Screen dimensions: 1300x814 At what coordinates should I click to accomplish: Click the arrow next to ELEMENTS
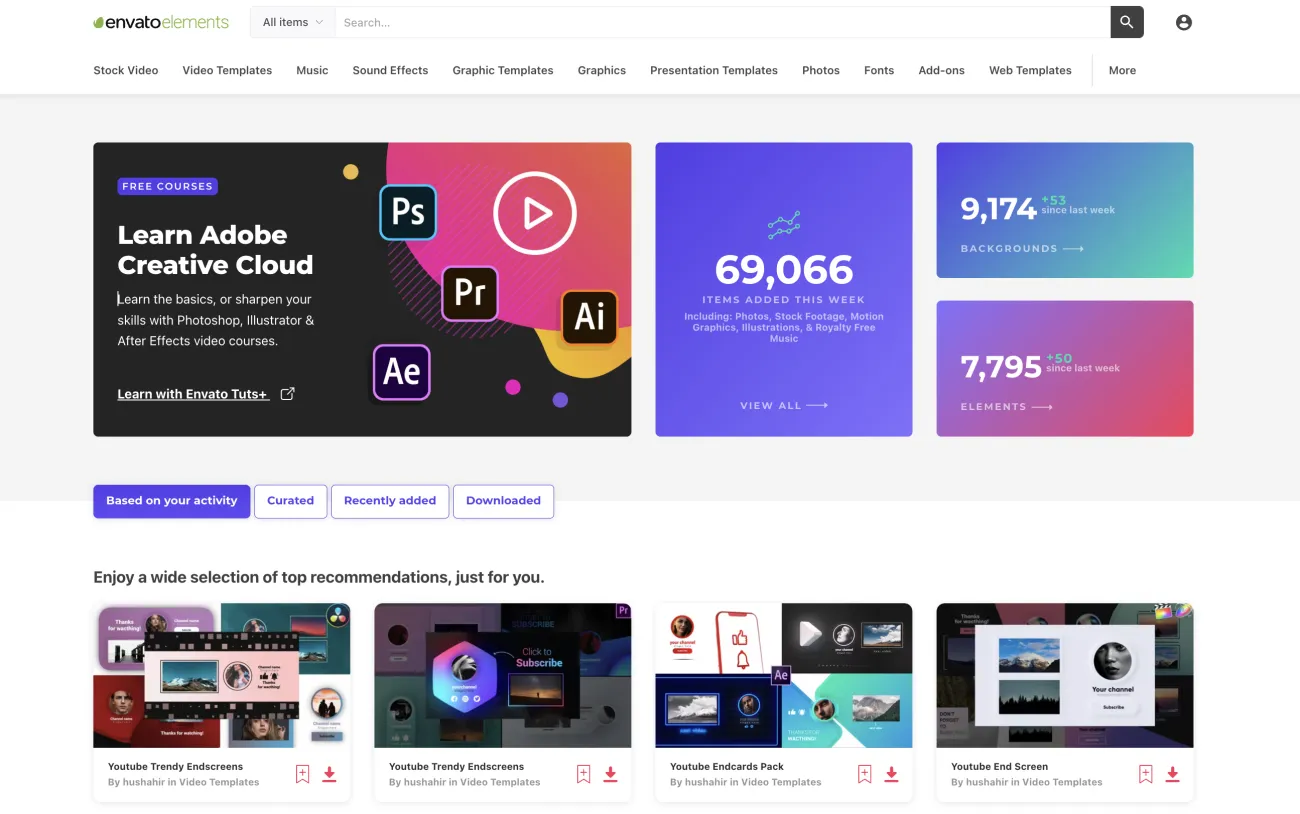(1042, 407)
